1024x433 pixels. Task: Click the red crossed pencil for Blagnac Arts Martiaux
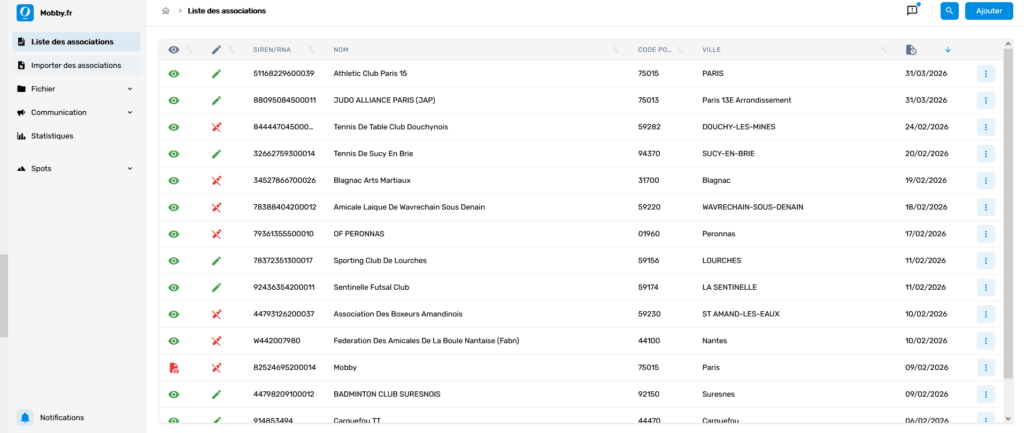coord(216,180)
